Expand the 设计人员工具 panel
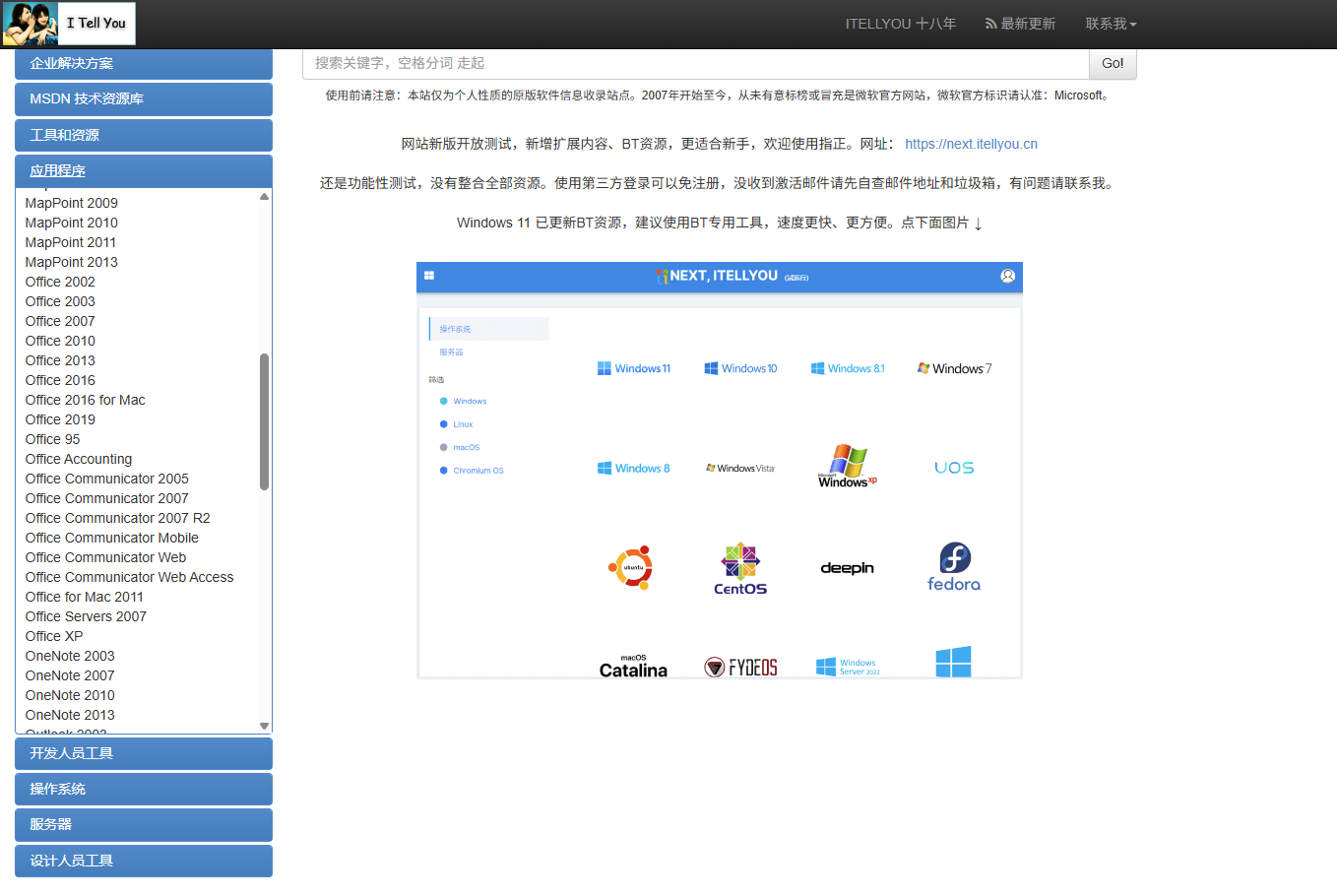The image size is (1337, 896). tap(144, 861)
